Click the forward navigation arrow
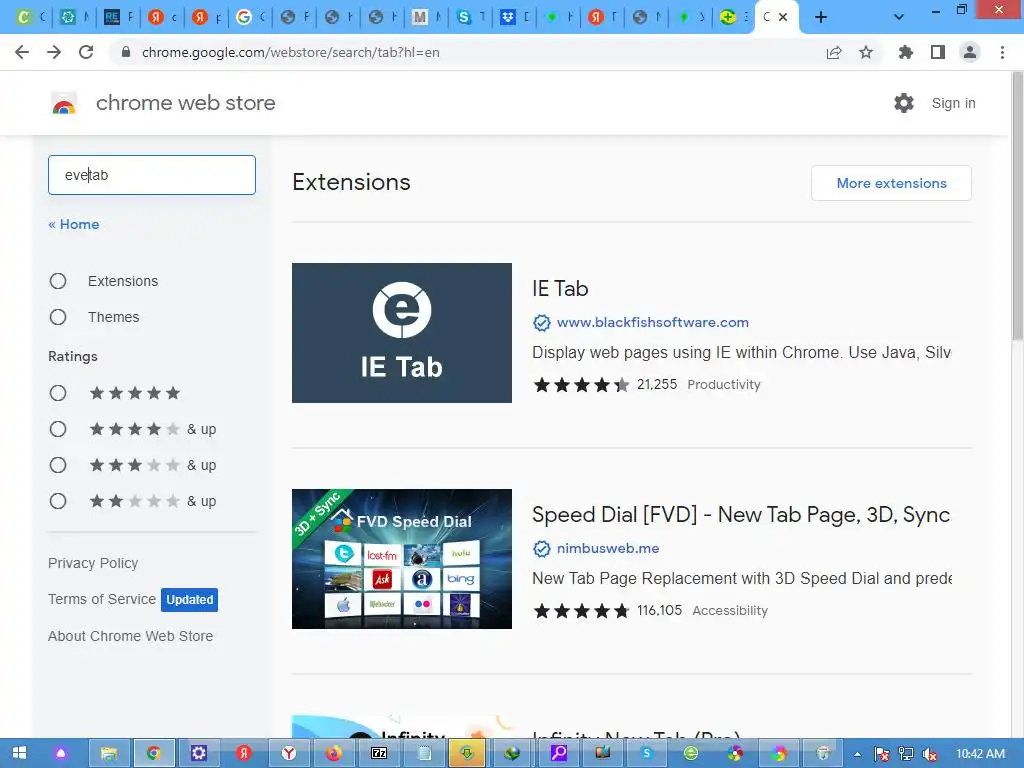This screenshot has height=768, width=1024. 54,52
